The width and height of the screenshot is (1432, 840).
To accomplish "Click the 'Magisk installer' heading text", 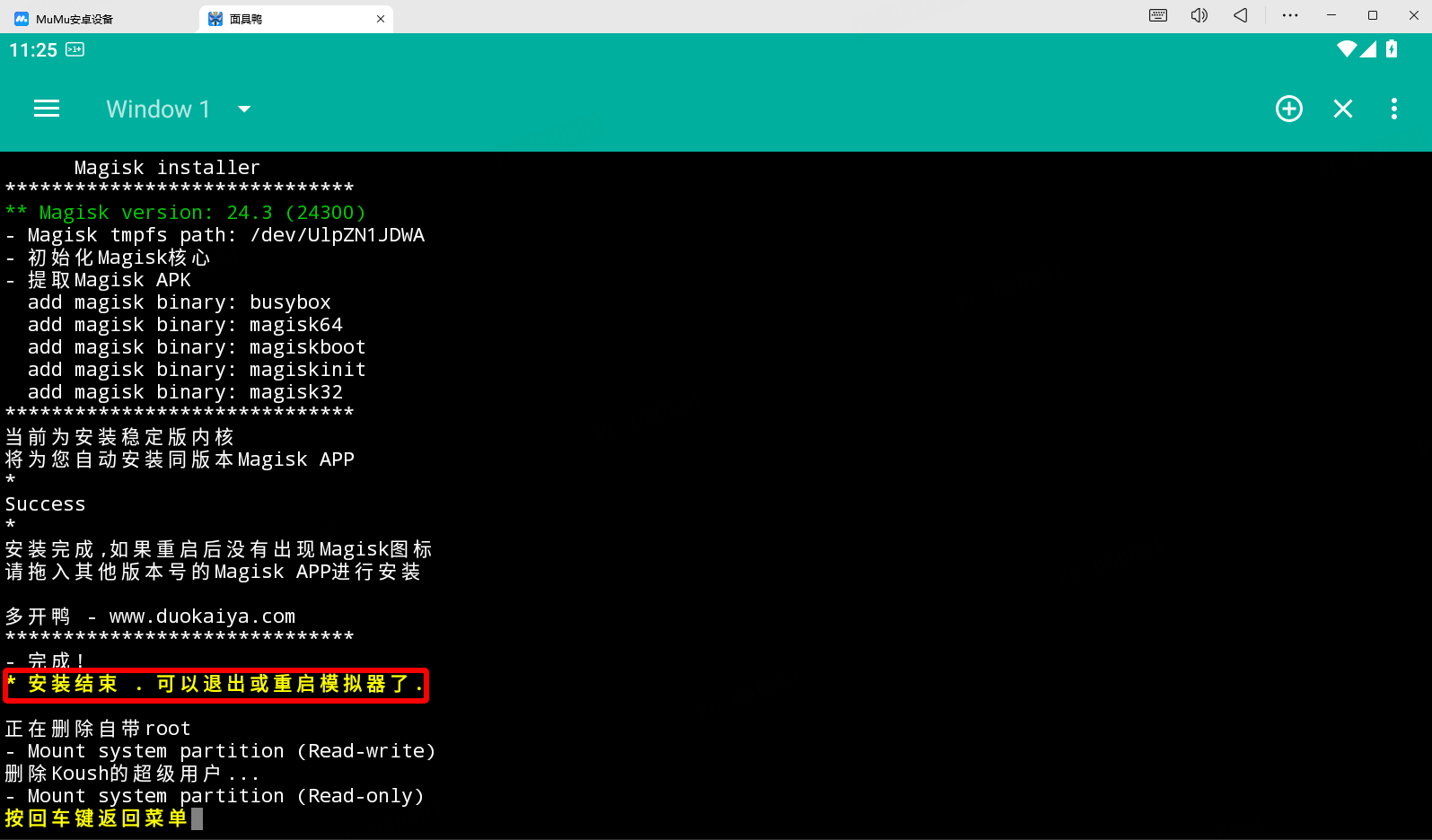I will 167,168.
